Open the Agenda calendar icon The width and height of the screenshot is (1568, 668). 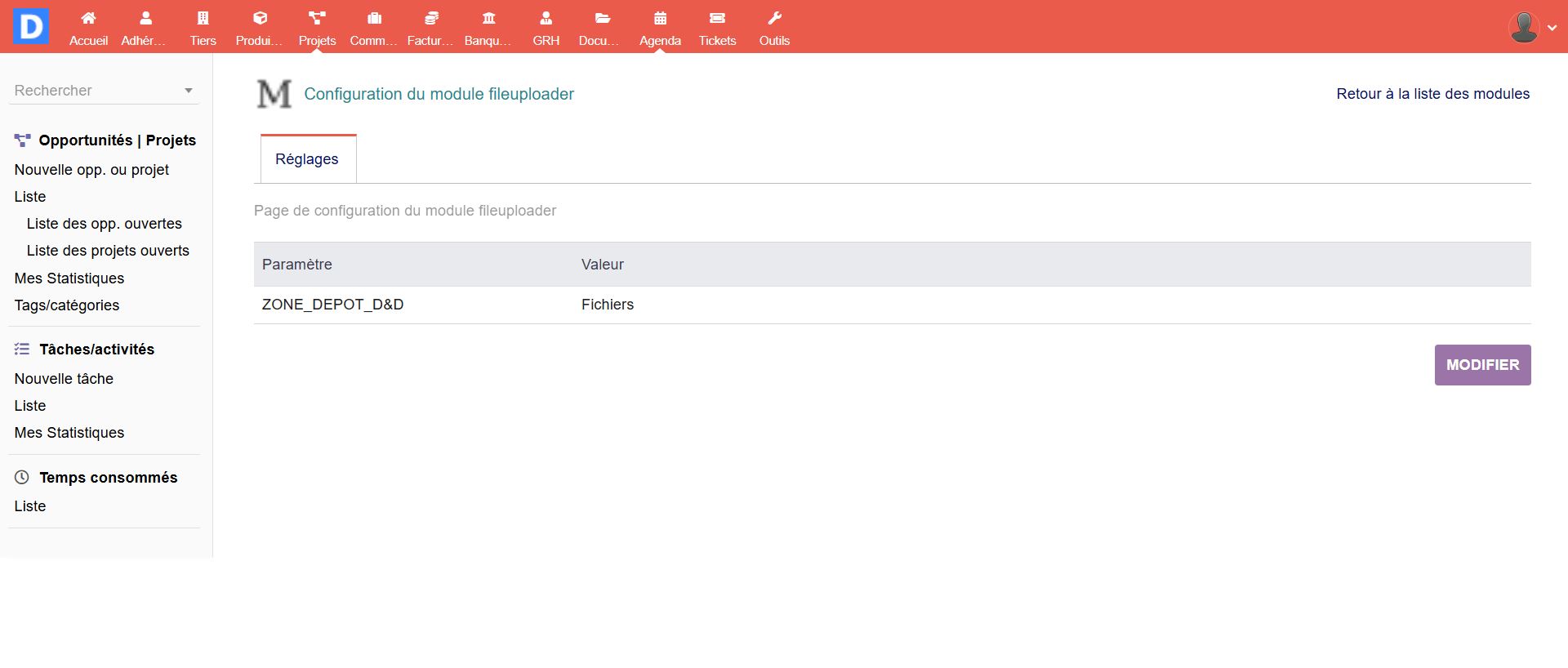coord(660,19)
